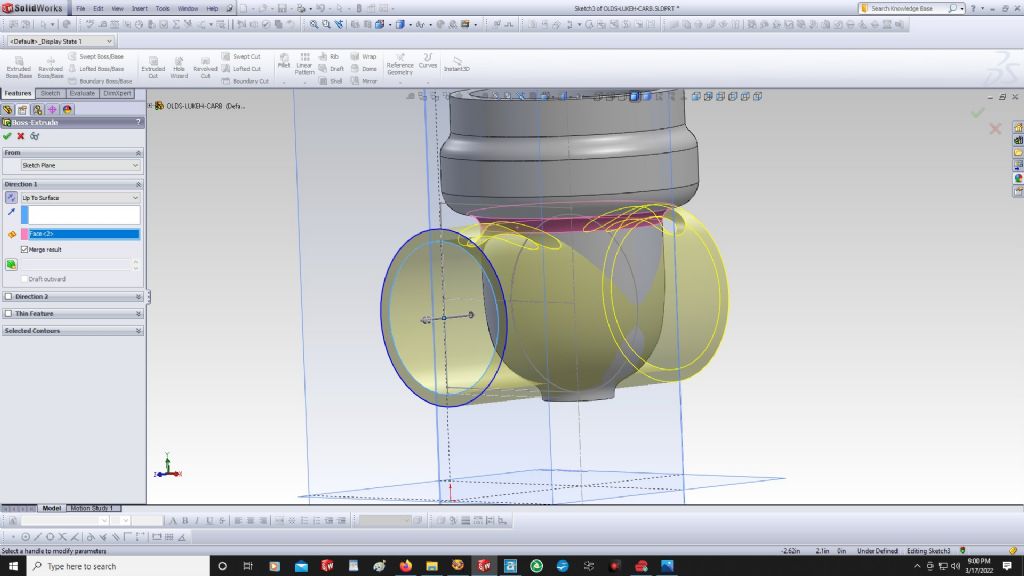Enable the Direction 2 checkbox
The image size is (1024, 576).
[x=9, y=297]
